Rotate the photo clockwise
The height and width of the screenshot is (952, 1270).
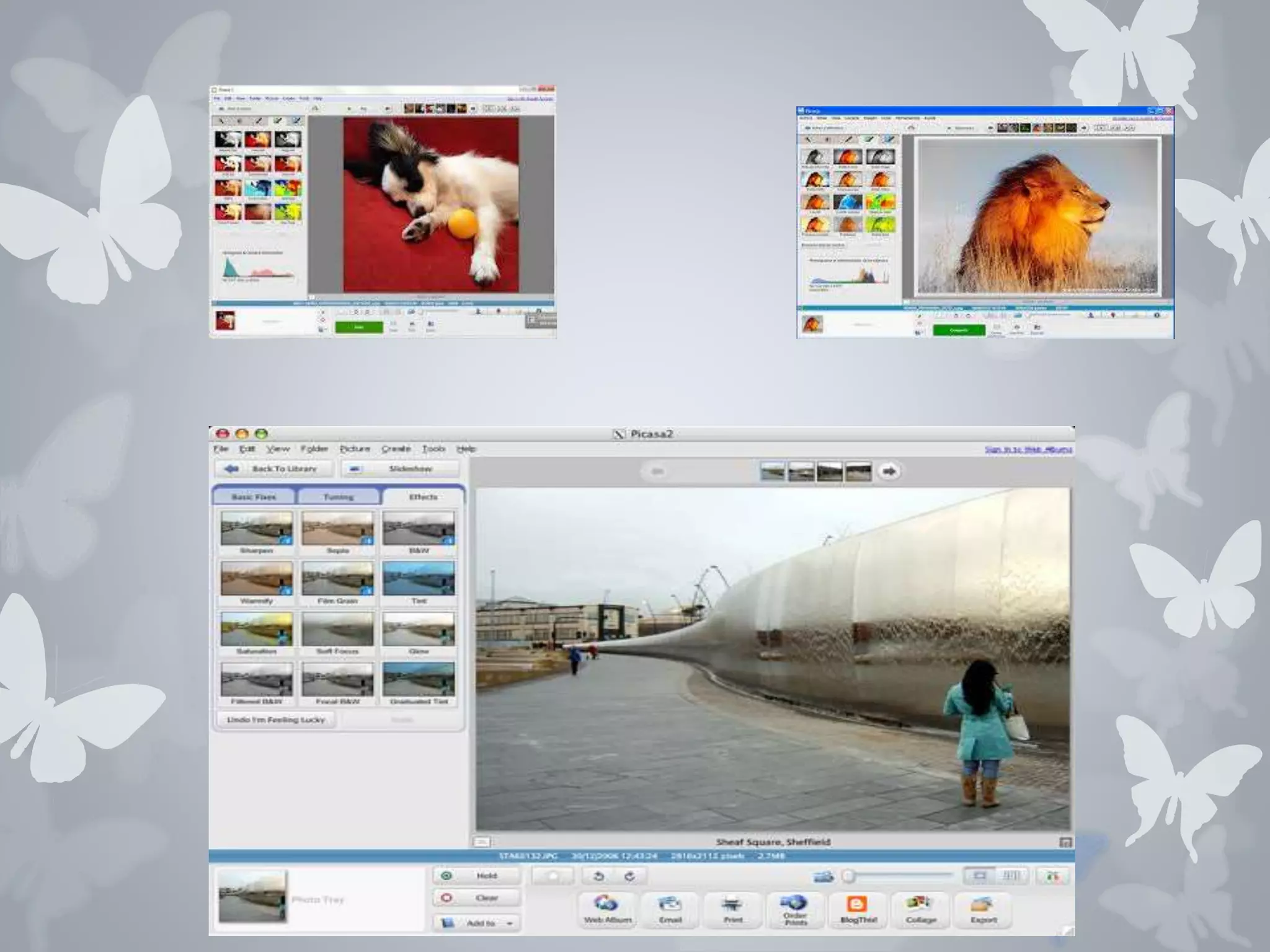(629, 876)
